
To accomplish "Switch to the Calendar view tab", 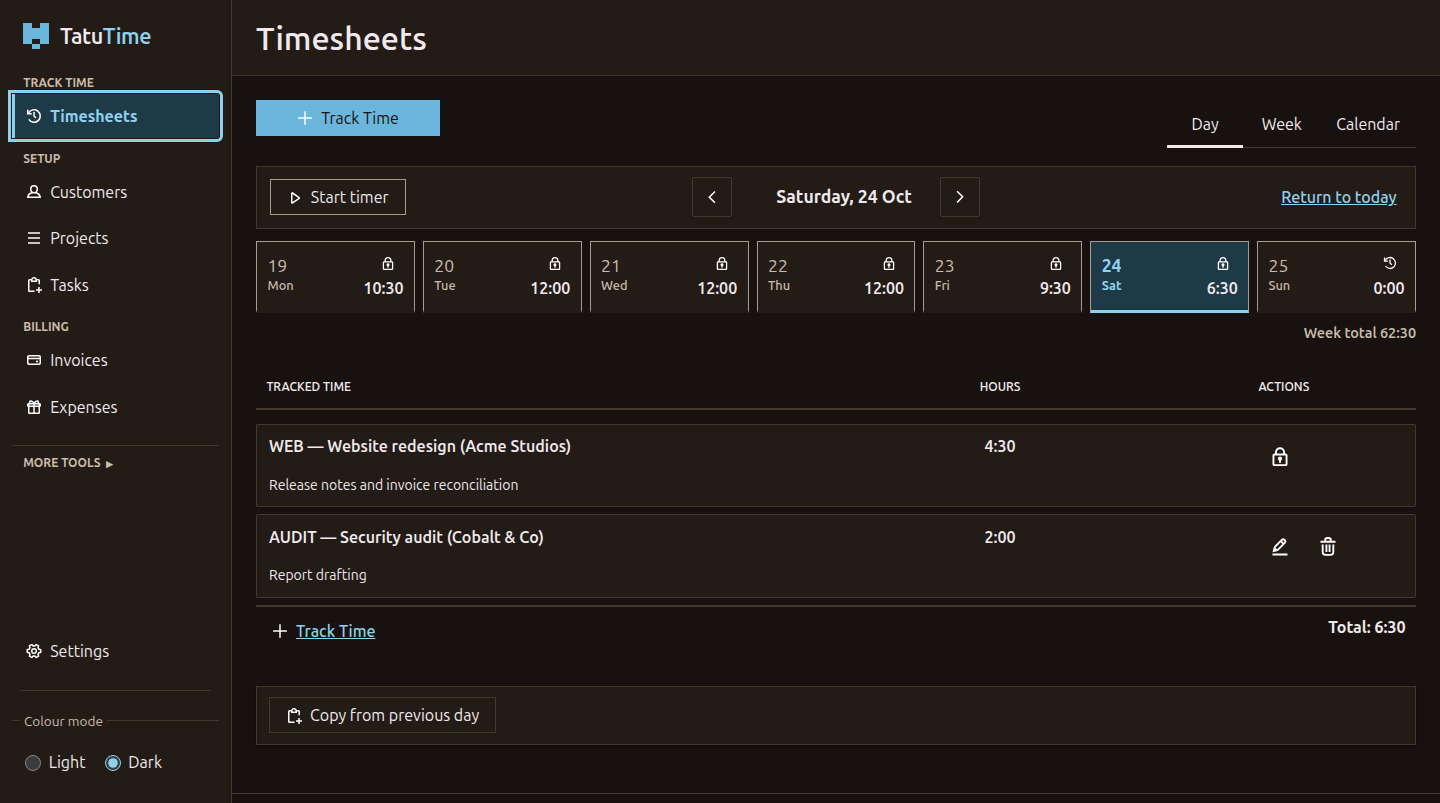I will [1368, 125].
